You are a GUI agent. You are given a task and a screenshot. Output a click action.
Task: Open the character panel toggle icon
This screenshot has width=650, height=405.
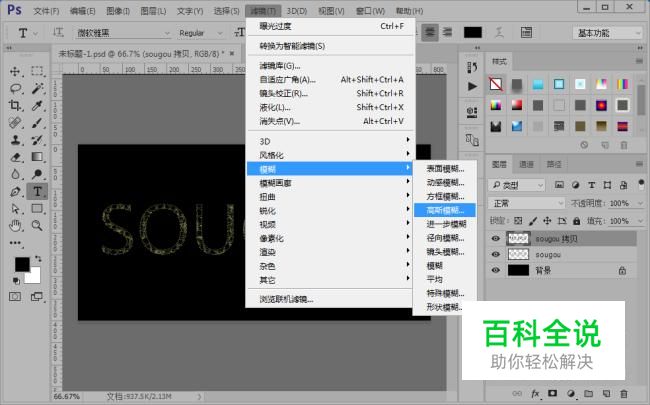tap(526, 32)
